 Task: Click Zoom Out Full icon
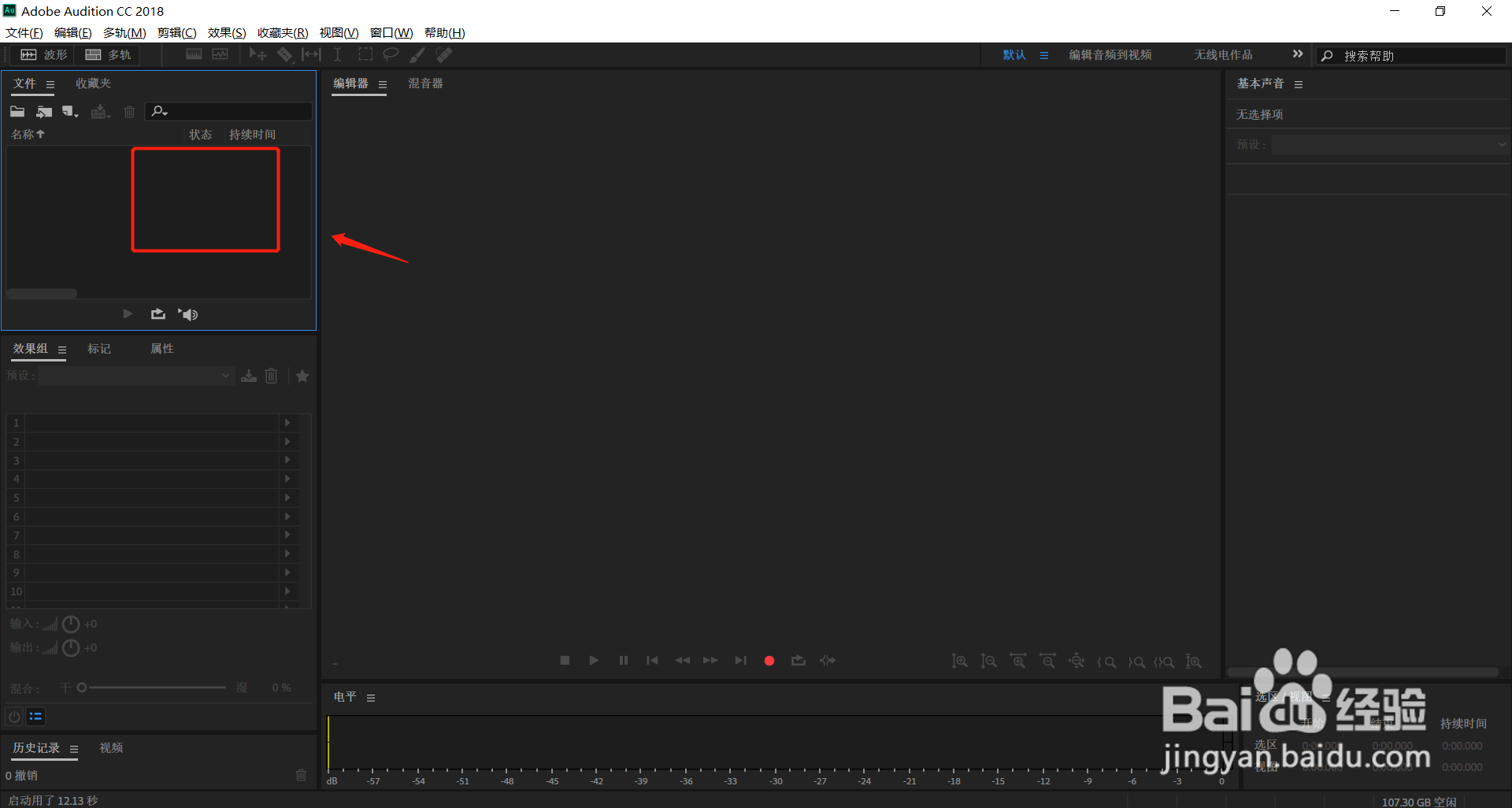[1077, 662]
